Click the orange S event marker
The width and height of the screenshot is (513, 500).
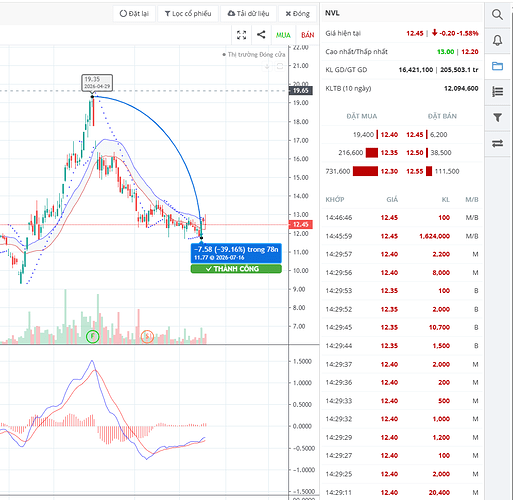(147, 337)
